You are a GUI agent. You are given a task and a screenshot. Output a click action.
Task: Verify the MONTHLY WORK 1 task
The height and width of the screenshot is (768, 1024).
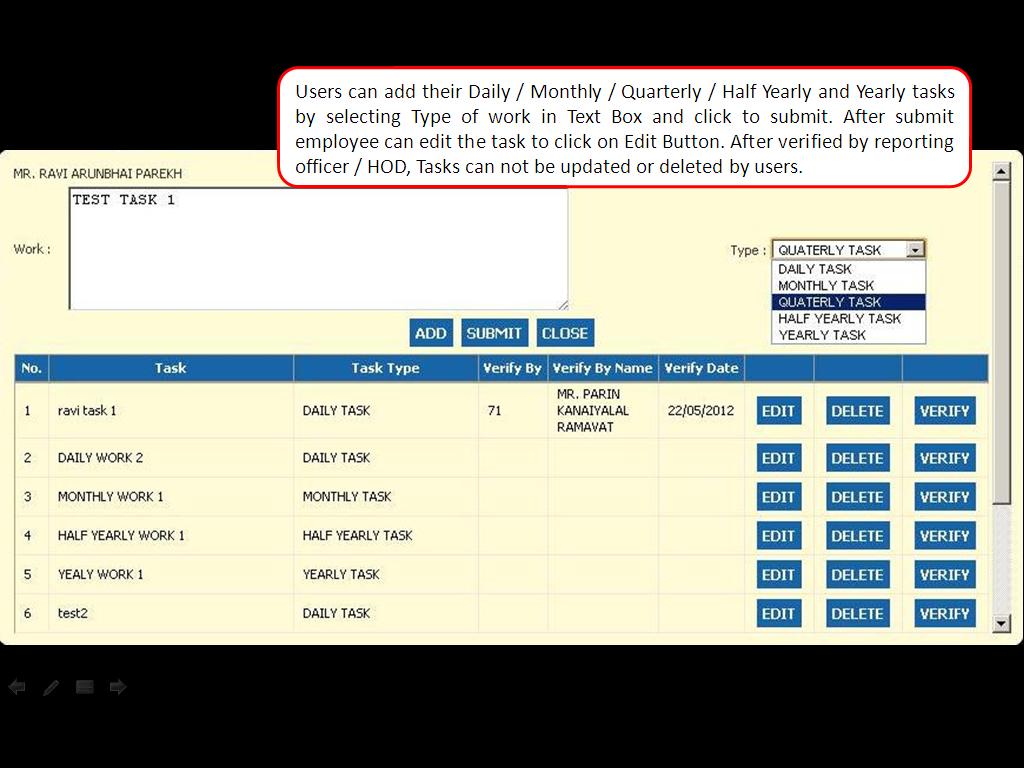944,497
